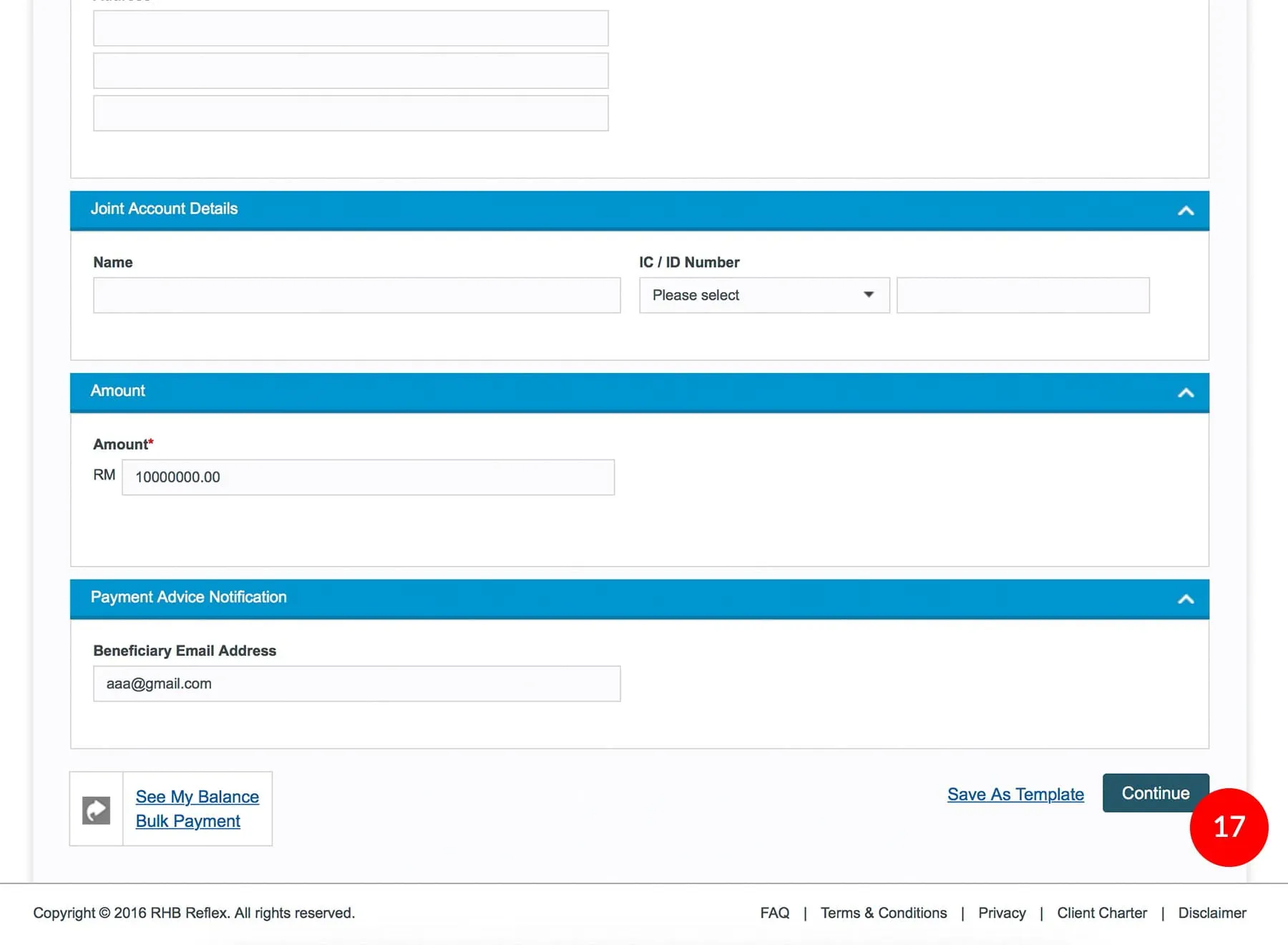
Task: Open the Terms & Conditions footer link
Action: [x=883, y=913]
